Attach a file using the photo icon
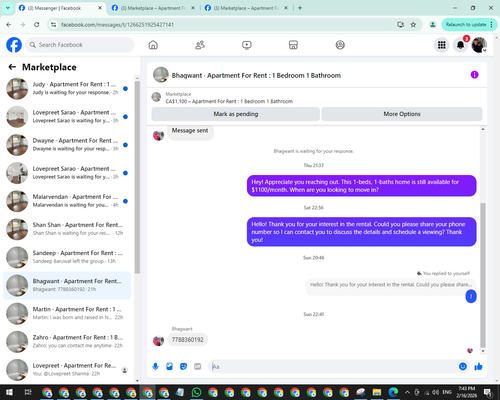The image size is (500, 400). [x=169, y=367]
